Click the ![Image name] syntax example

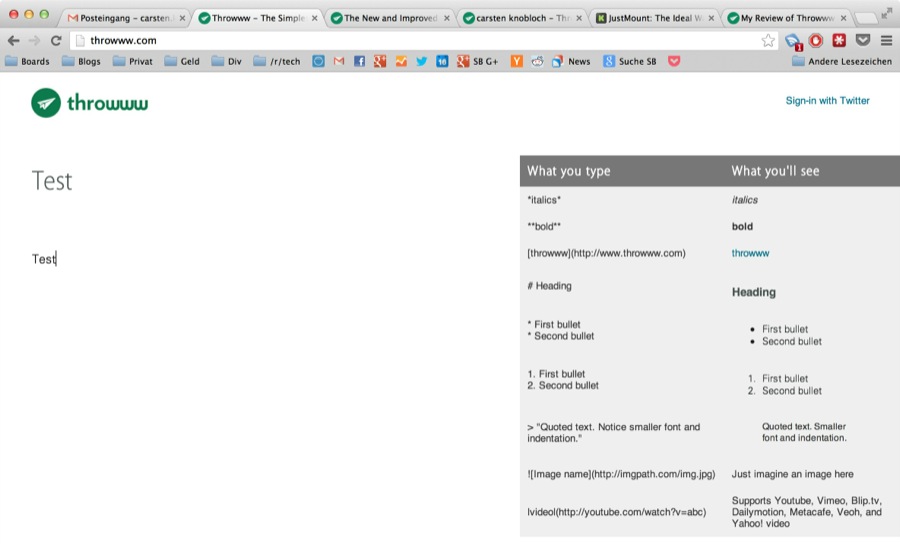[x=621, y=474]
